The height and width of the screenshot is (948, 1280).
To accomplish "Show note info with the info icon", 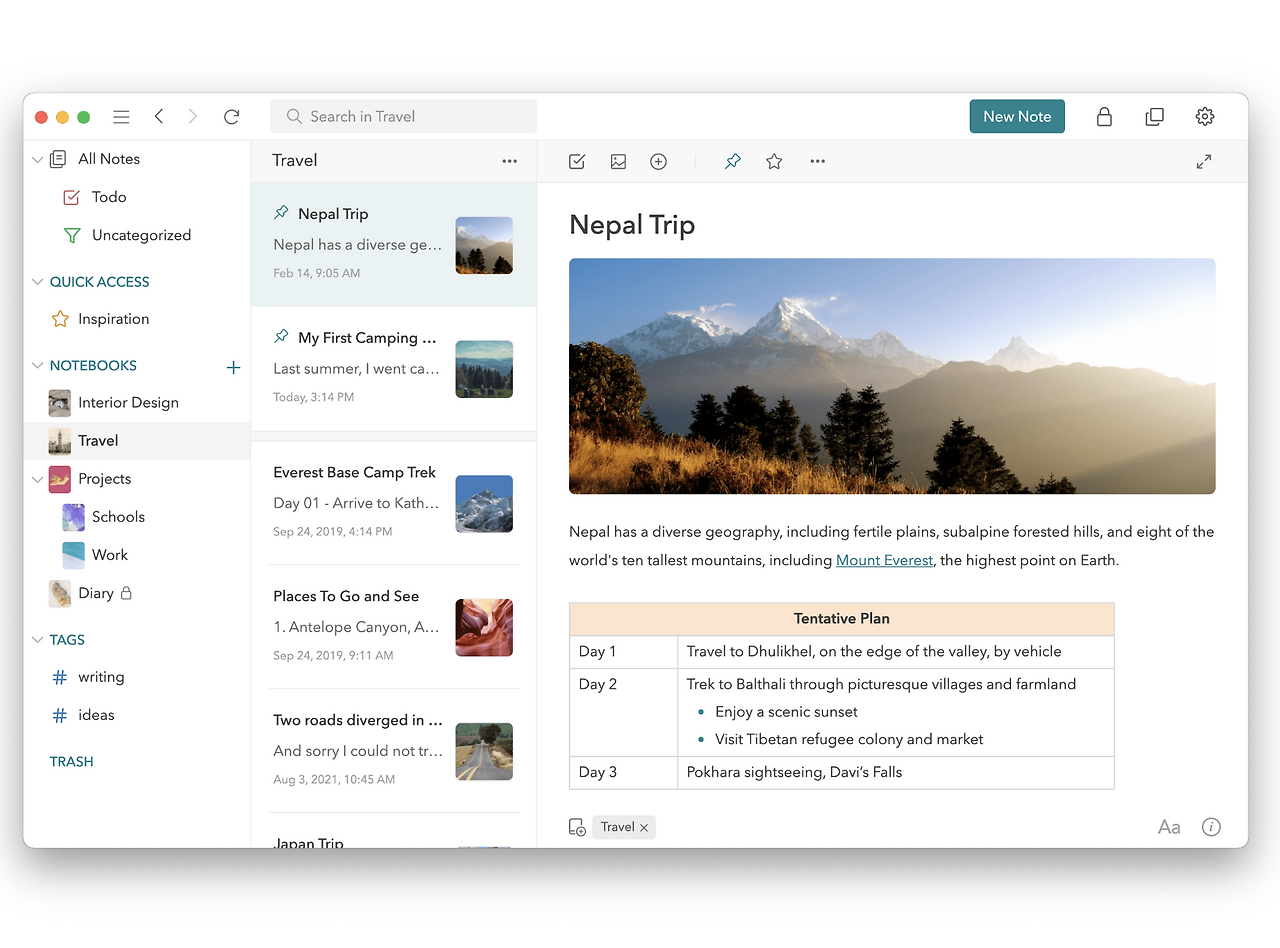I will (x=1211, y=827).
